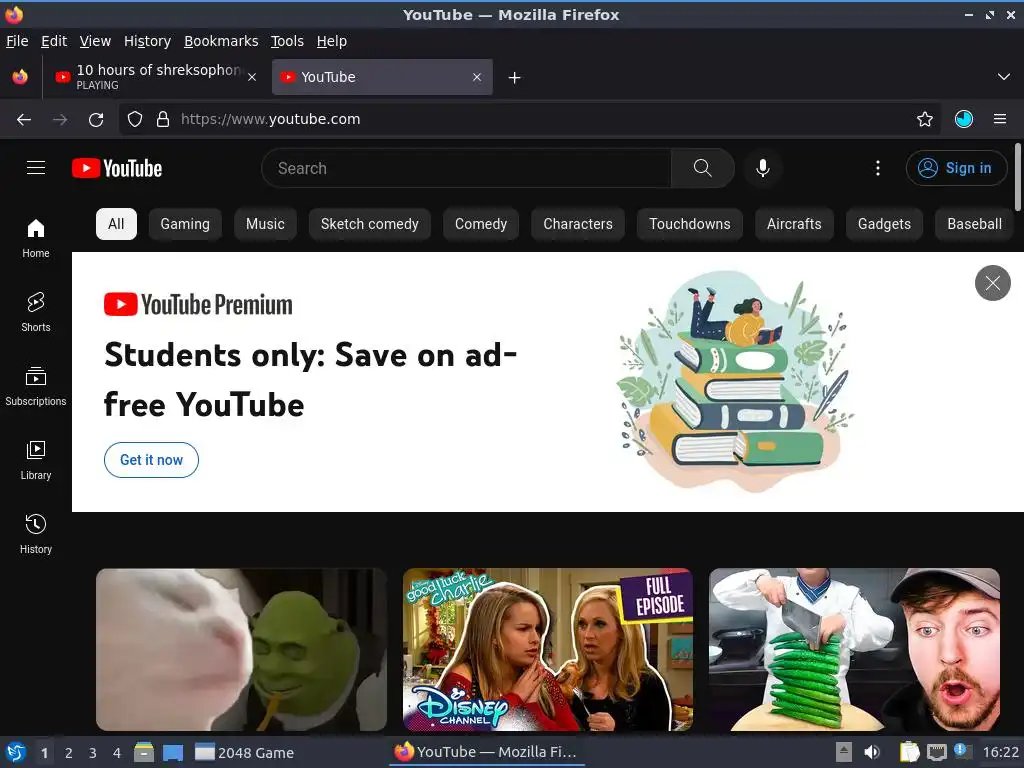Select the Touchdowns filter chip
Viewport: 1024px width, 768px height.
tap(690, 224)
